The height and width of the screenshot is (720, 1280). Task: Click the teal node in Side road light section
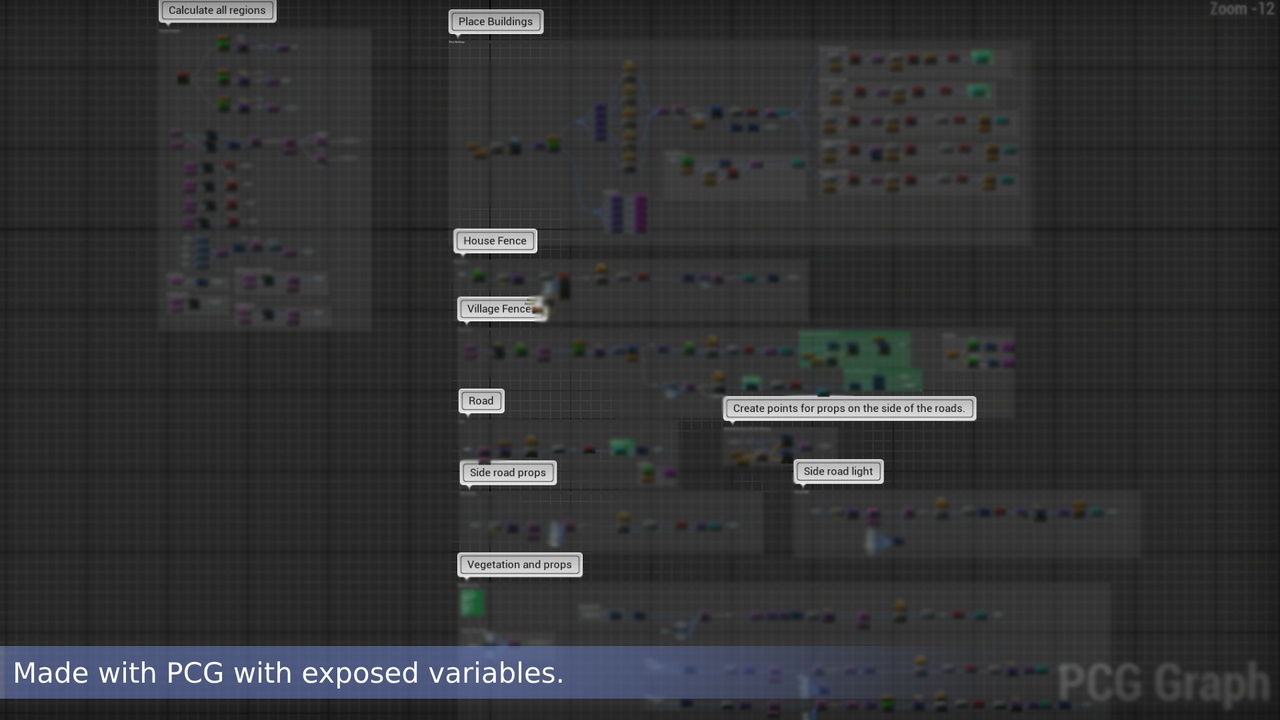coord(1095,512)
